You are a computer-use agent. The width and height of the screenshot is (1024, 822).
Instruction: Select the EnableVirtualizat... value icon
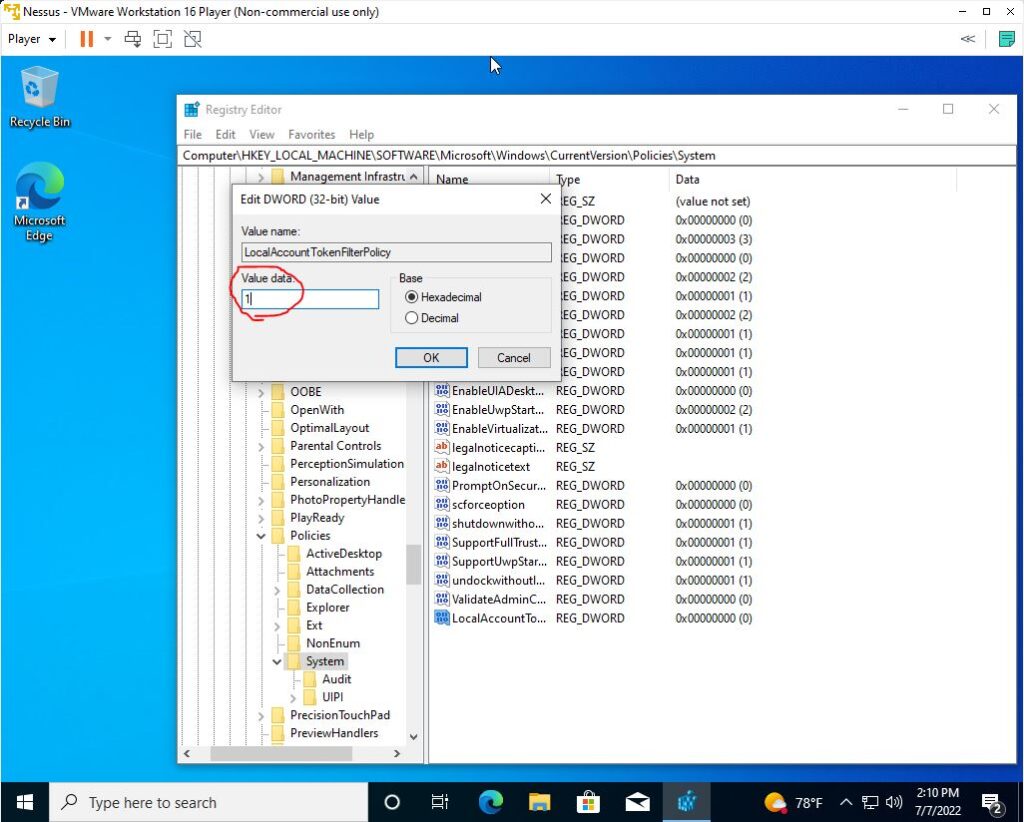click(x=441, y=428)
